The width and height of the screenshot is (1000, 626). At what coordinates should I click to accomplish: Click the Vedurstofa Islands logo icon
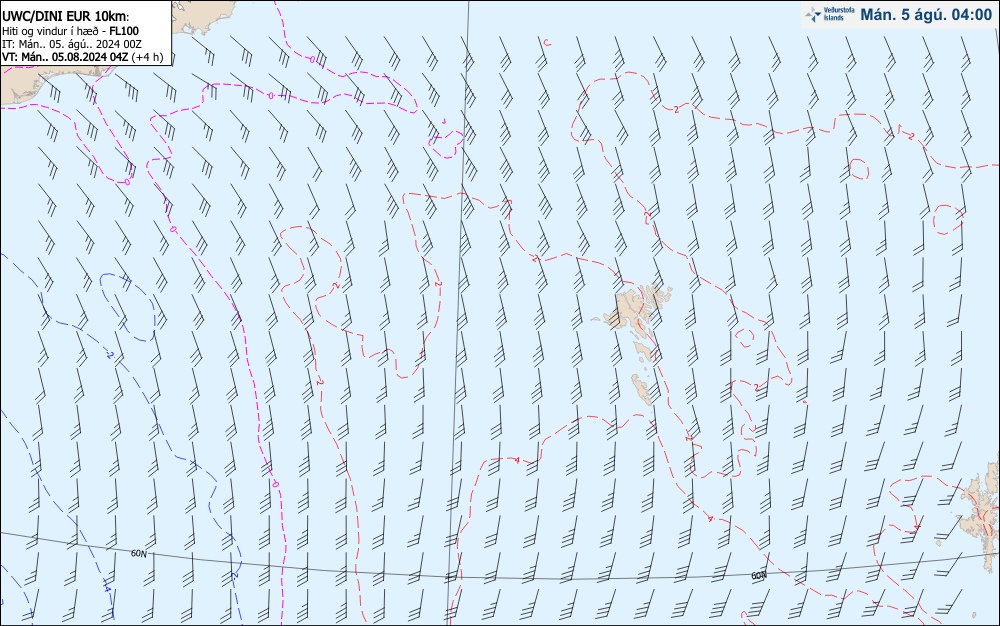click(813, 15)
